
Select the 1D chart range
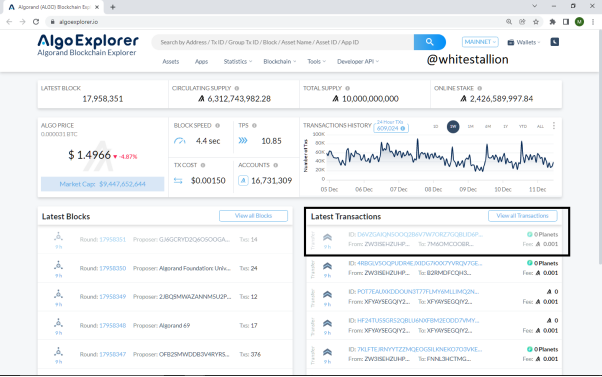(x=436, y=126)
